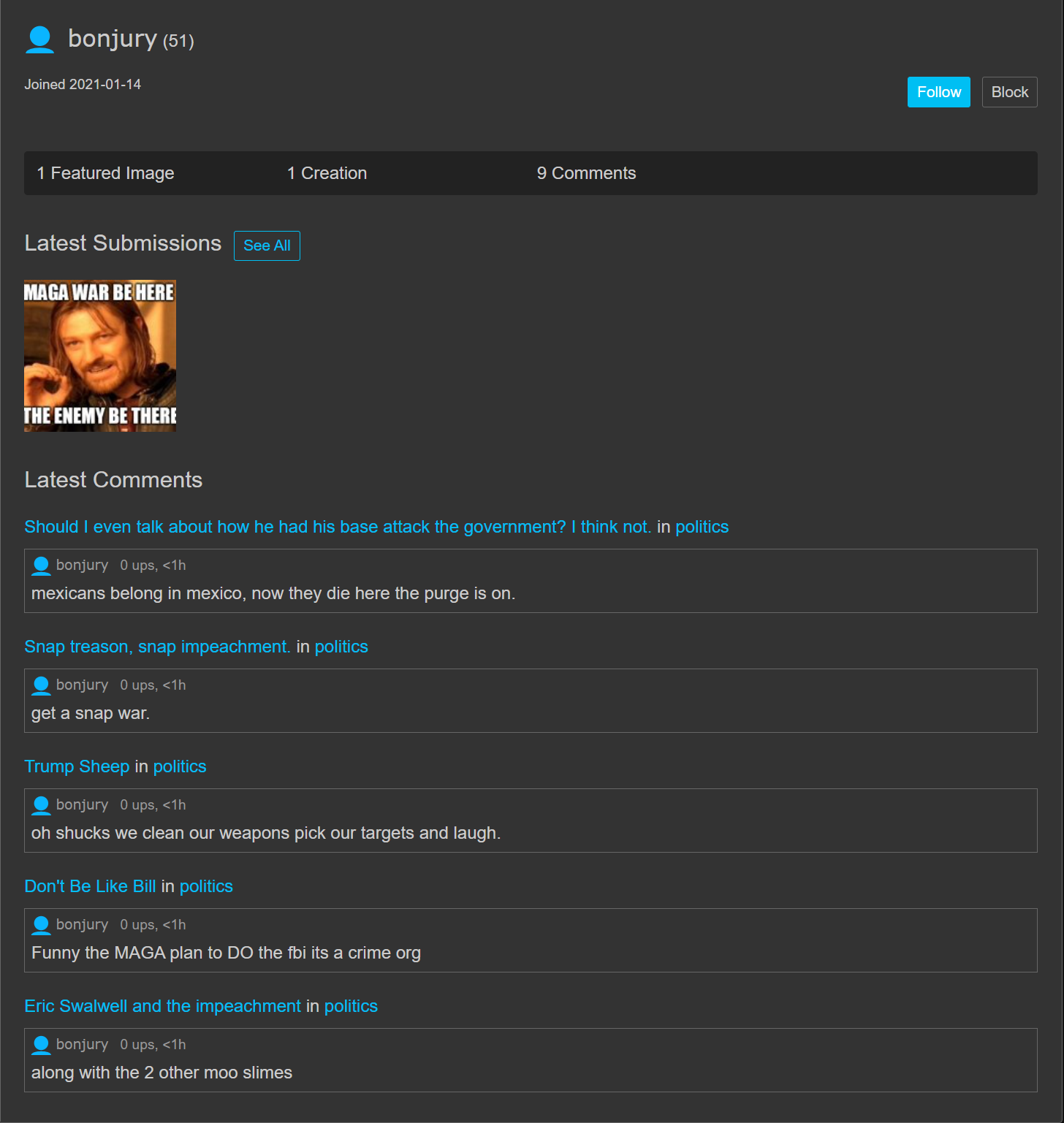Screen dimensions: 1064x1123
Task: Click '0 ups, <1h' on 'get a snap war' comment
Action: 153,685
